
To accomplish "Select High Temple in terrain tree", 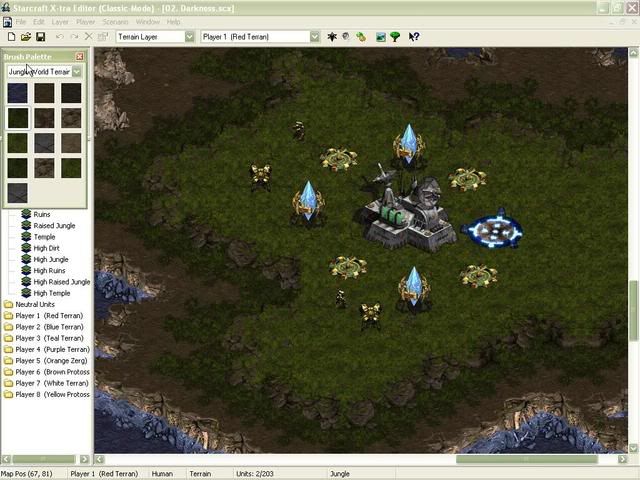I will 51,293.
